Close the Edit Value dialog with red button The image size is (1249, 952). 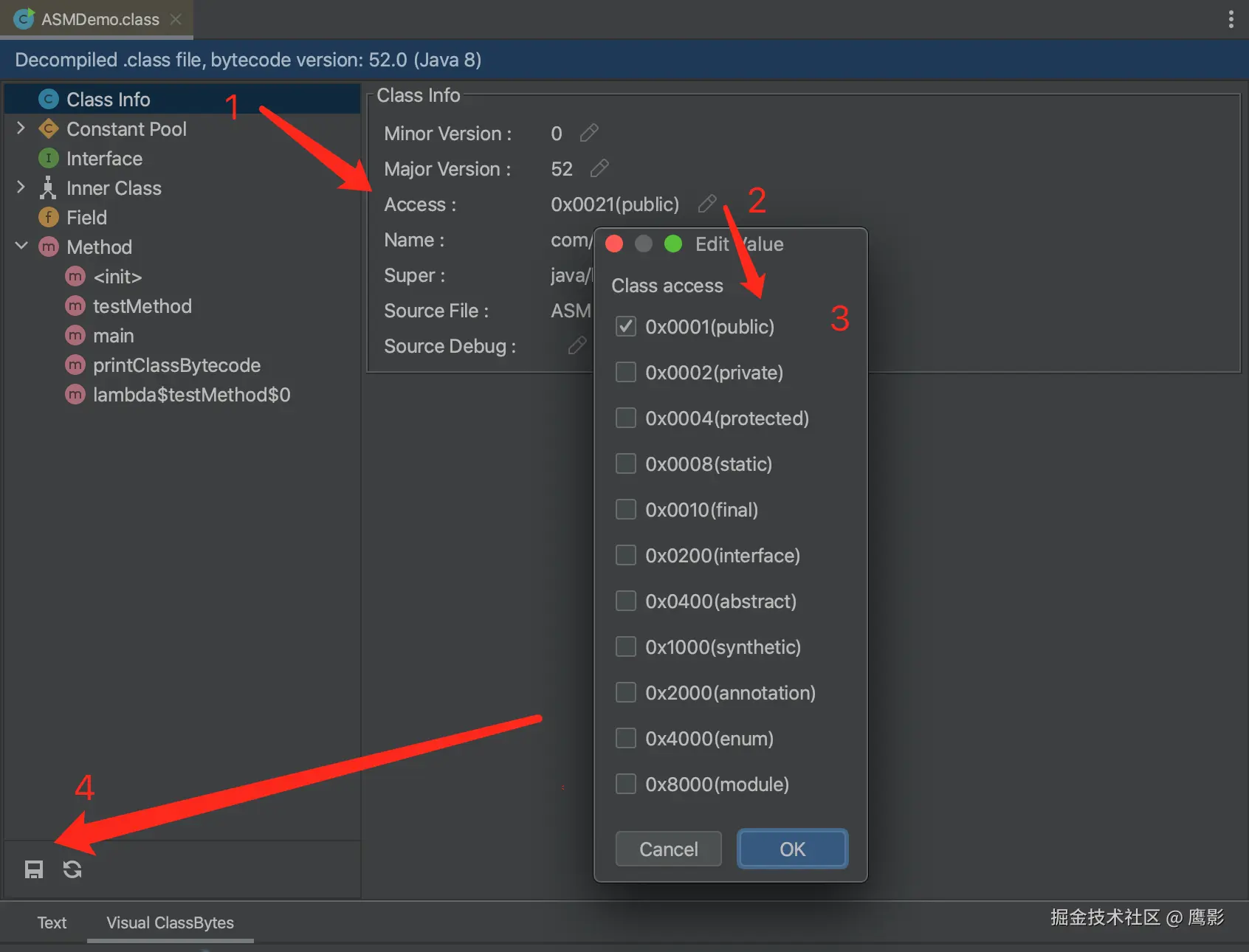pos(614,244)
